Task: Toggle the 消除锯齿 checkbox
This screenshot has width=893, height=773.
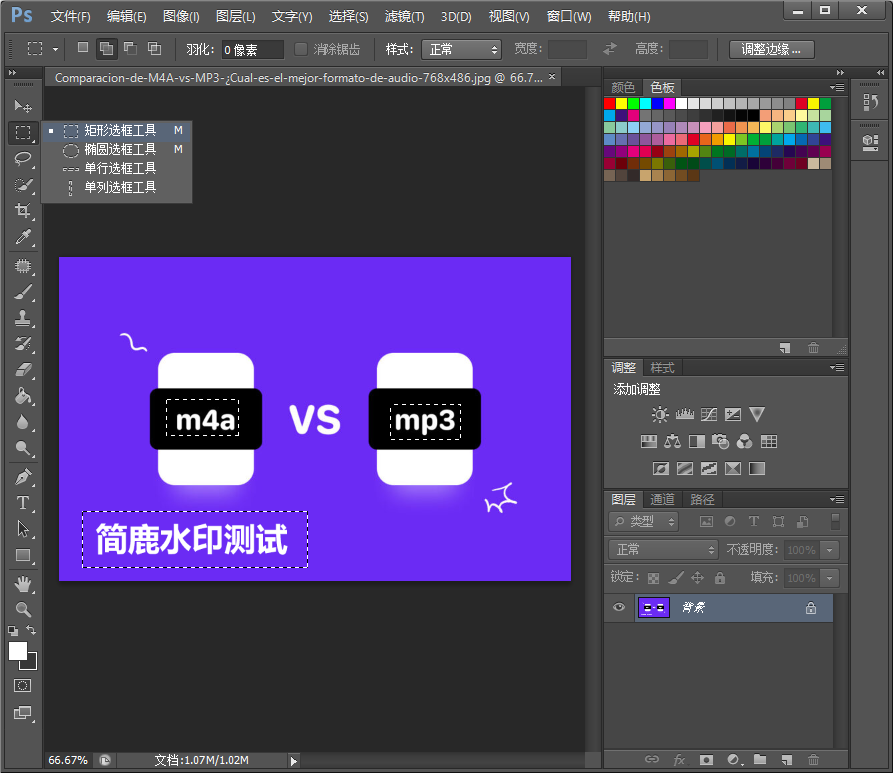Action: coord(301,49)
